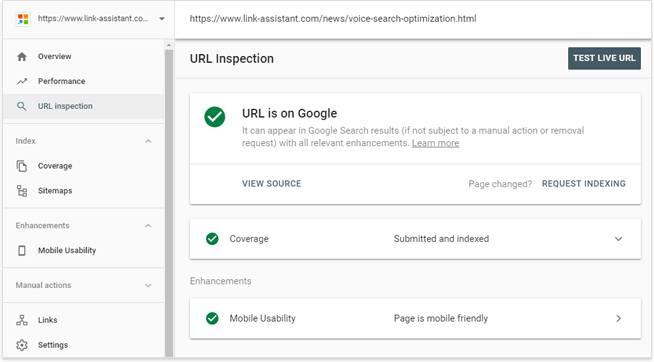Screen dimensions: 654x362
Task: Click the green checkmark beside URL is on Google
Action: tap(215, 117)
